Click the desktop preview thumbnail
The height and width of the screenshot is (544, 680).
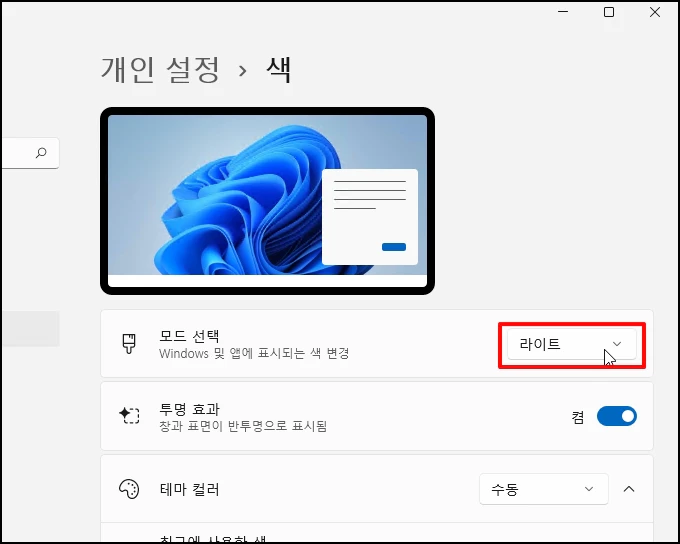[x=267, y=201]
